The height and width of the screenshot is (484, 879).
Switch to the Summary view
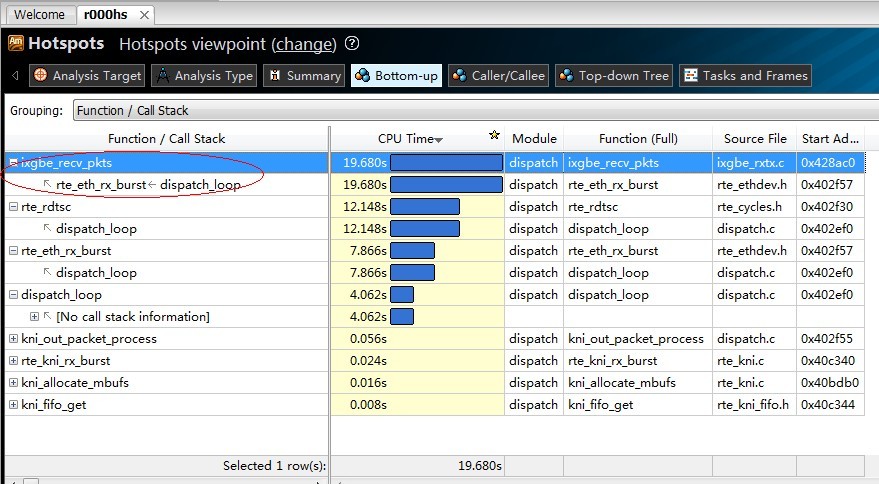[305, 76]
